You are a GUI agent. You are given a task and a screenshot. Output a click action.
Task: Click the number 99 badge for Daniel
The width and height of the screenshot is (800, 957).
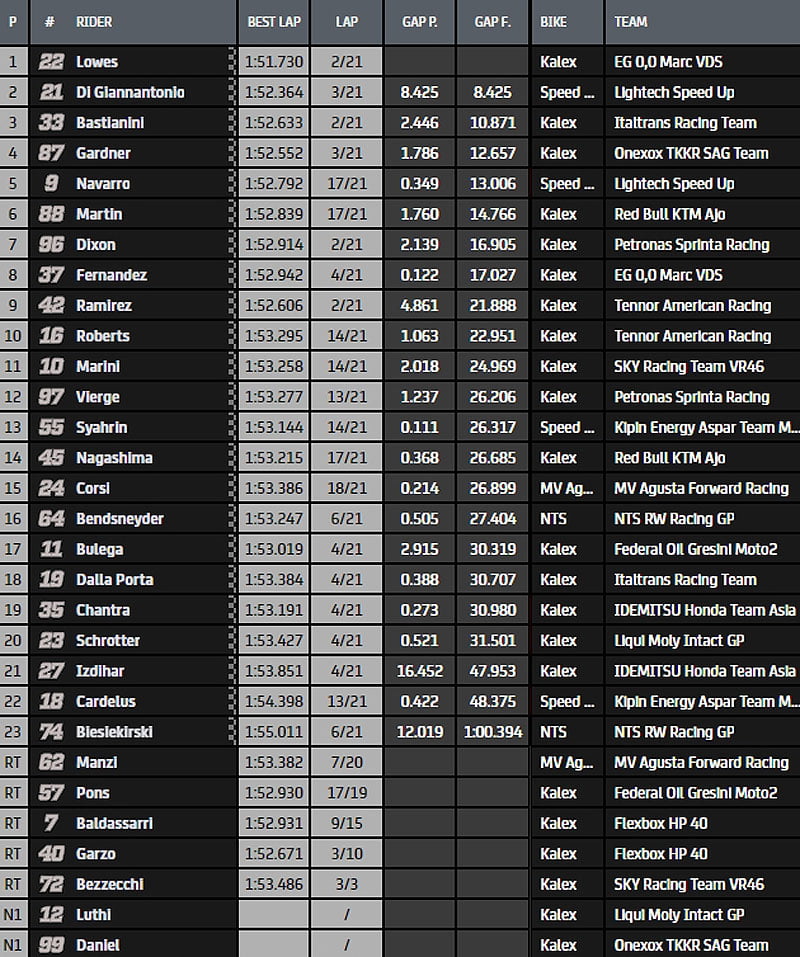(x=50, y=945)
